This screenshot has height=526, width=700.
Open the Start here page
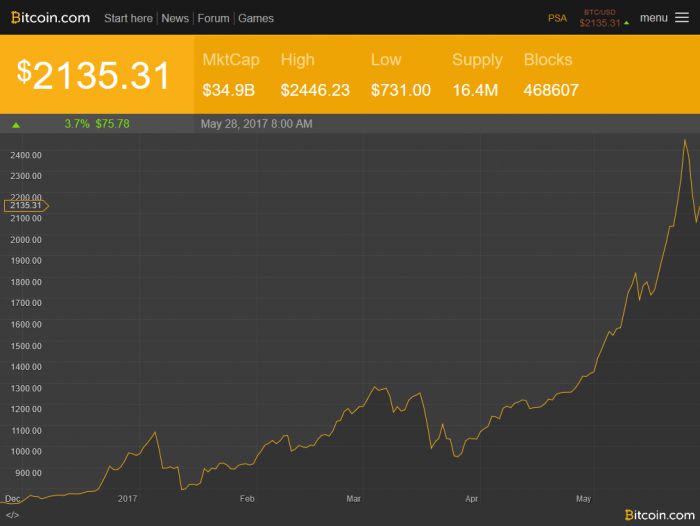(128, 18)
